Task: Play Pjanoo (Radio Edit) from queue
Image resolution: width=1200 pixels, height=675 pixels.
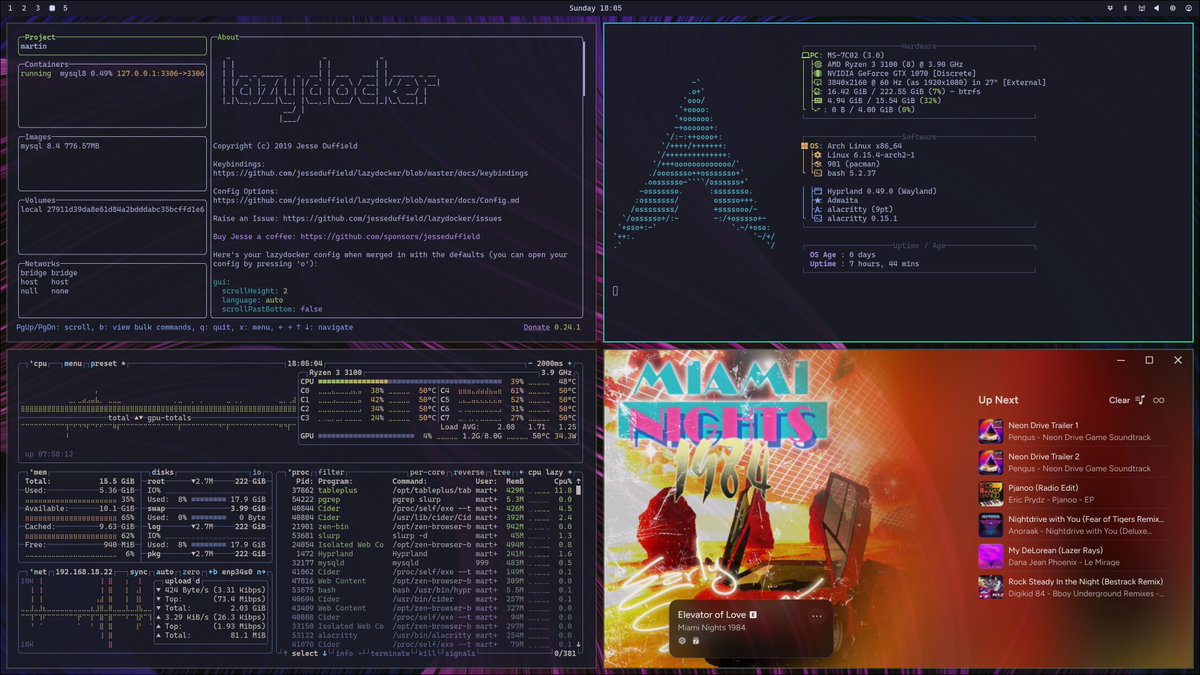Action: (1072, 493)
